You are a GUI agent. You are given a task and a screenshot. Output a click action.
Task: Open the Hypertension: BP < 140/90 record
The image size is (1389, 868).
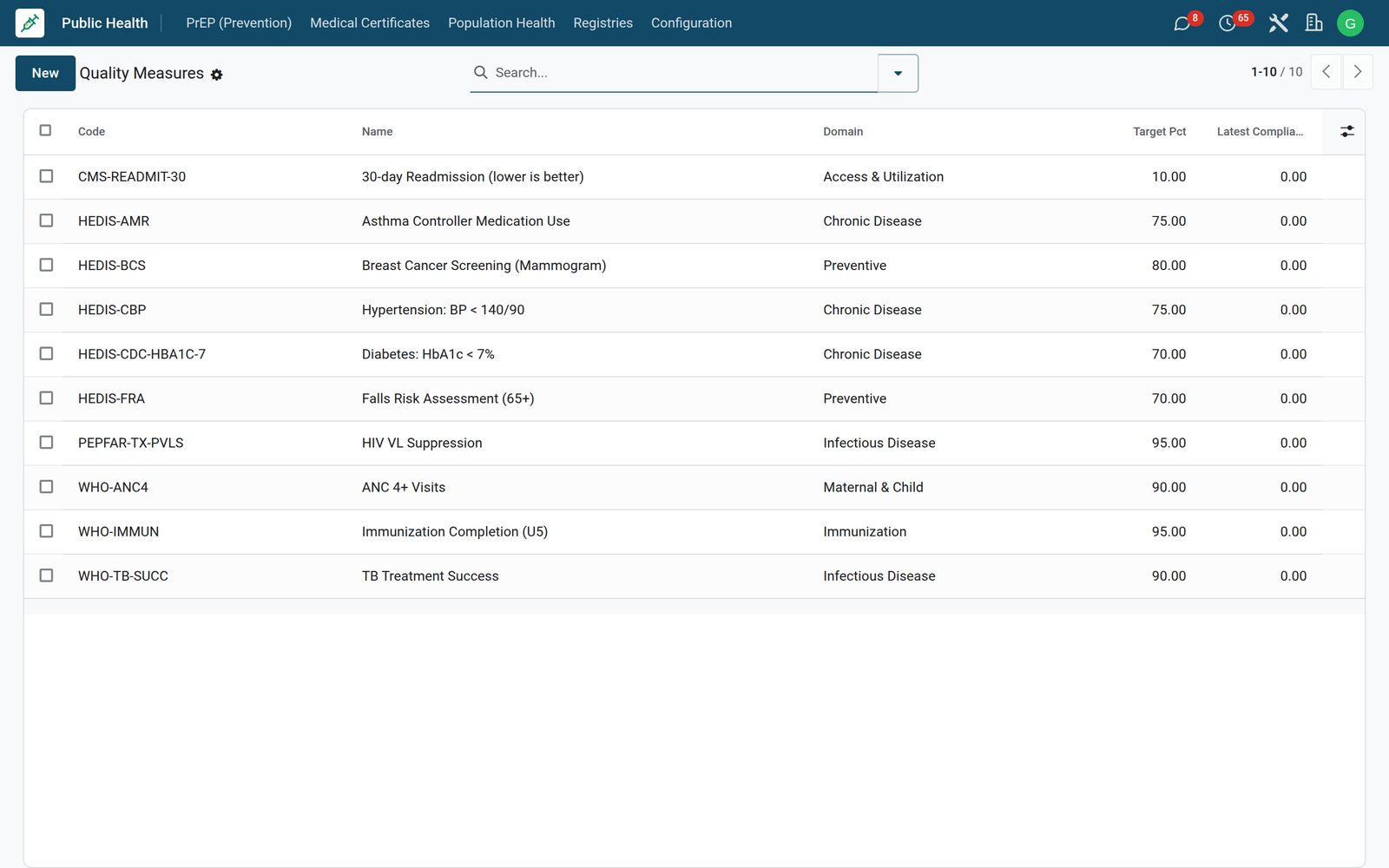[443, 310]
